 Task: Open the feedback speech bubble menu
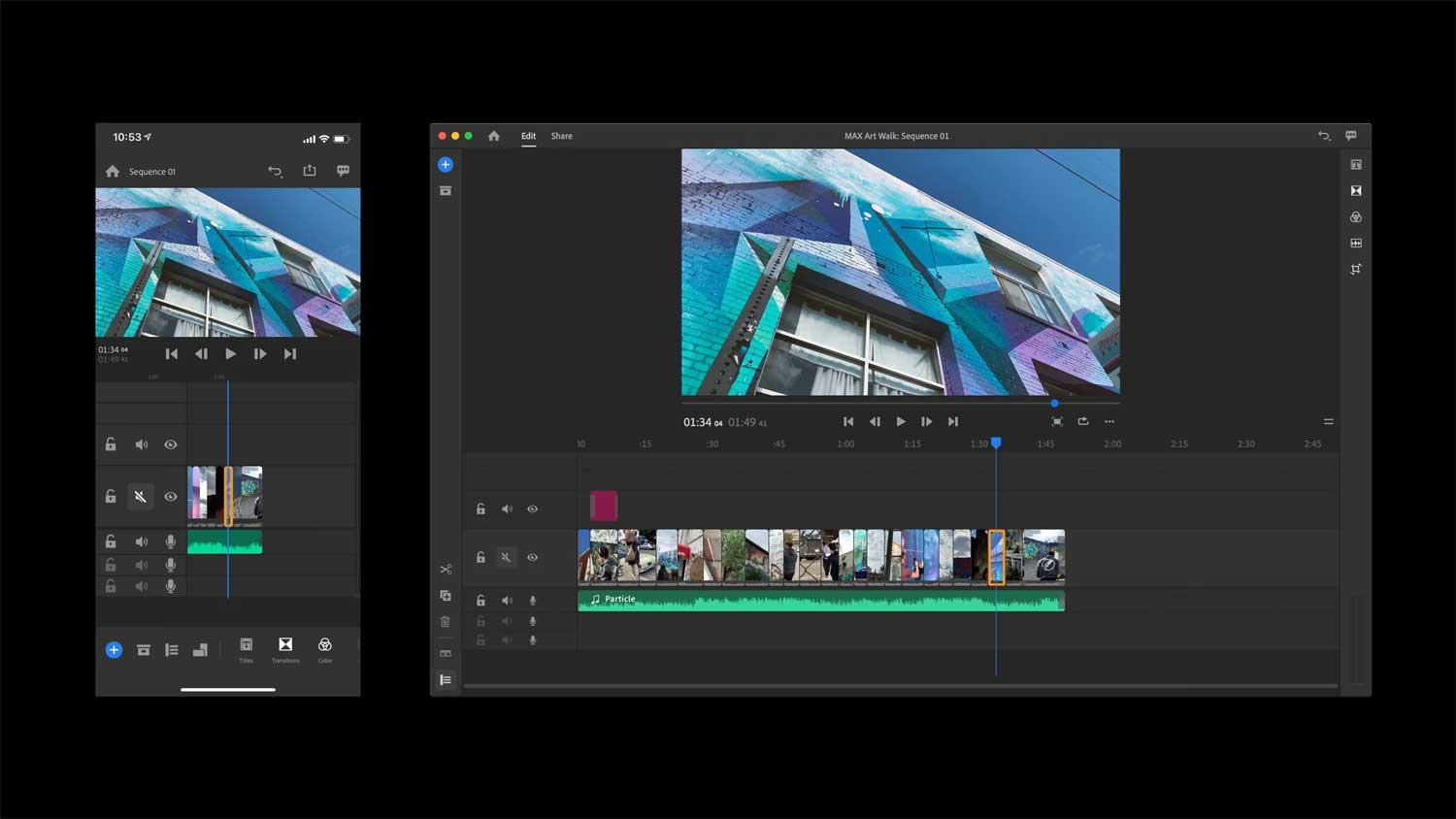(x=1351, y=136)
